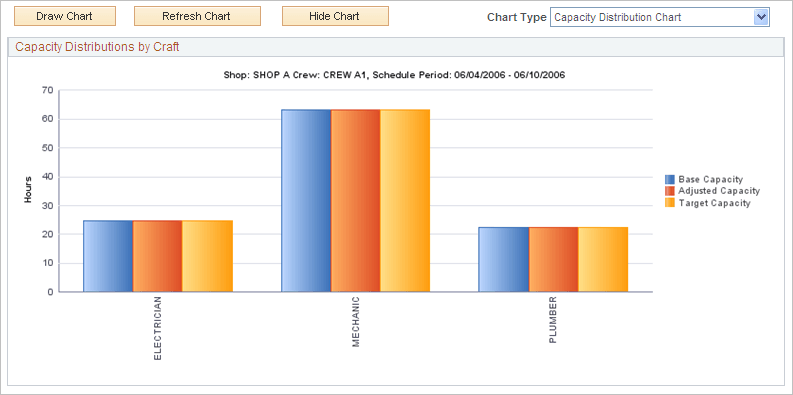Select the Capacity Distribution Chart combo box
793x395 pixels.
click(x=659, y=17)
